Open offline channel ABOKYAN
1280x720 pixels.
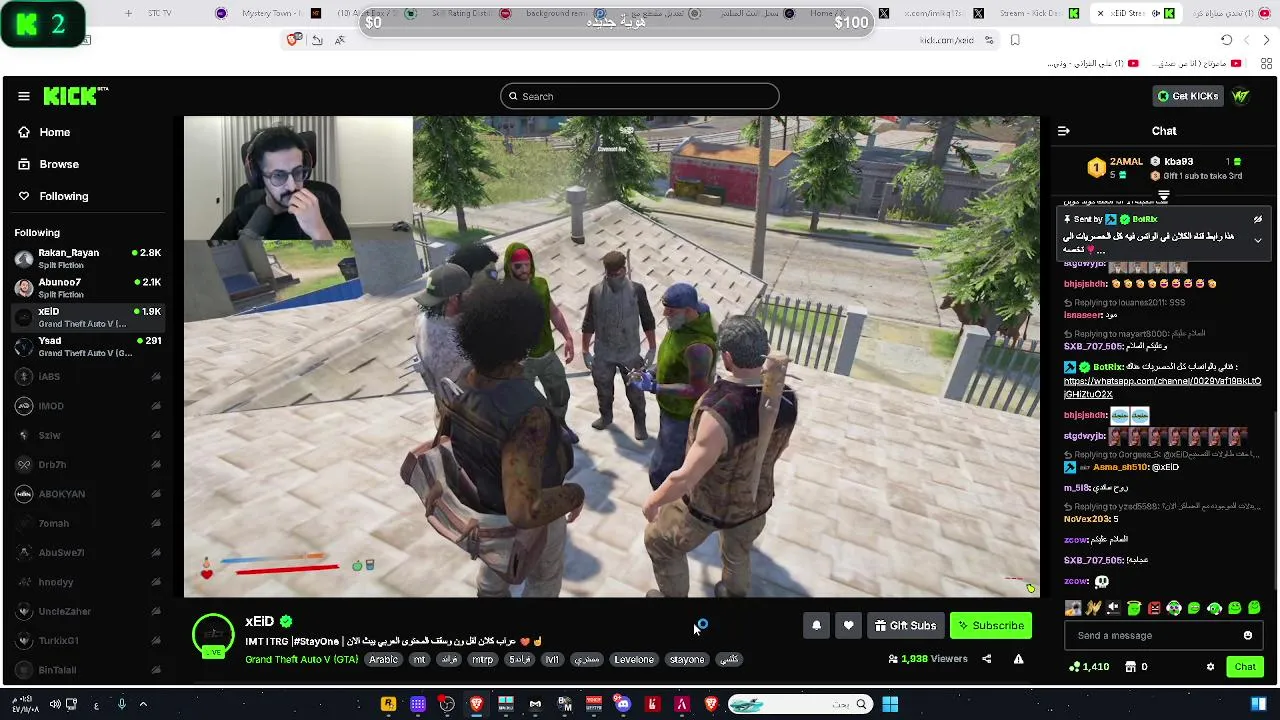pyautogui.click(x=88, y=494)
